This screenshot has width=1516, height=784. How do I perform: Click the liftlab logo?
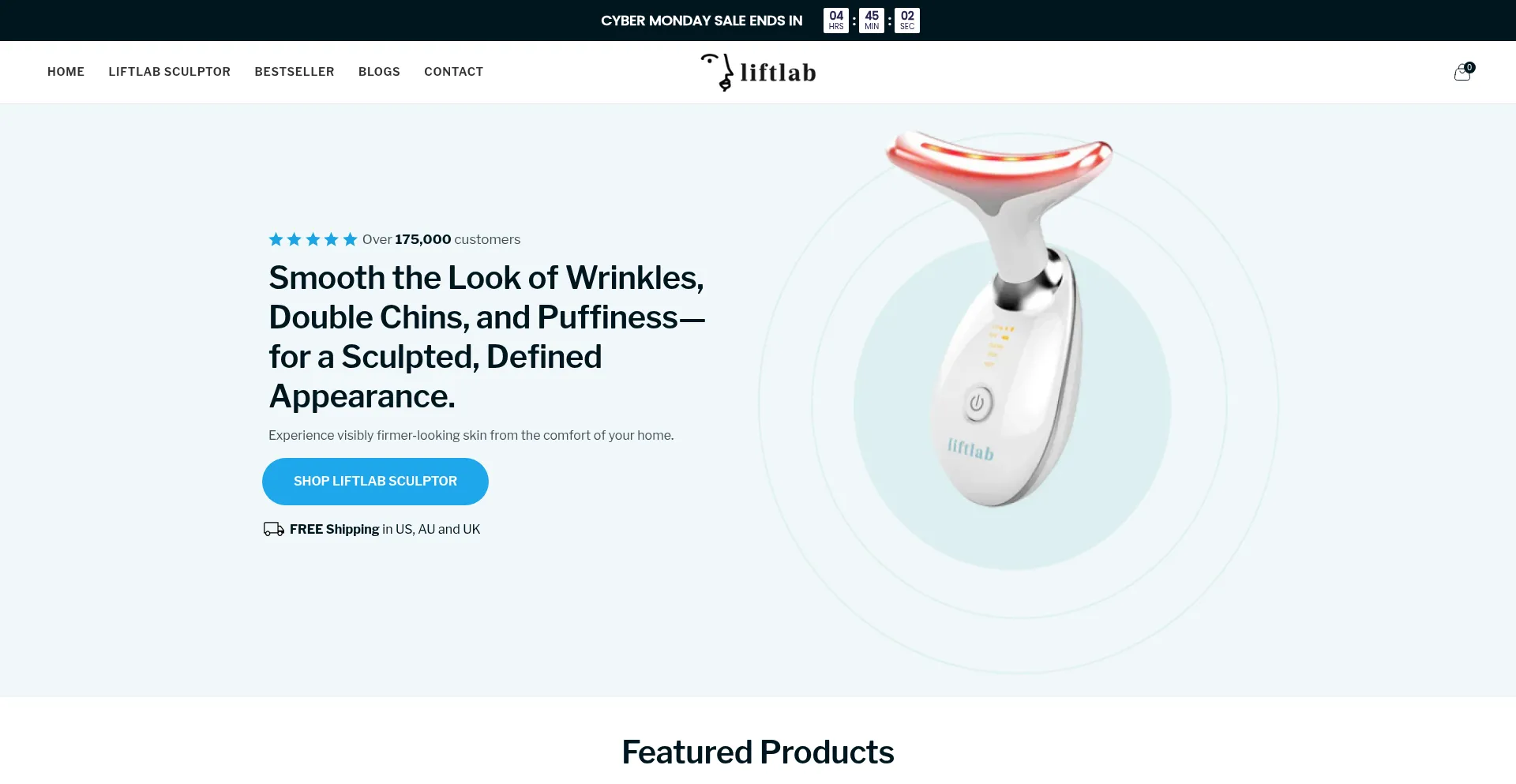pos(758,72)
